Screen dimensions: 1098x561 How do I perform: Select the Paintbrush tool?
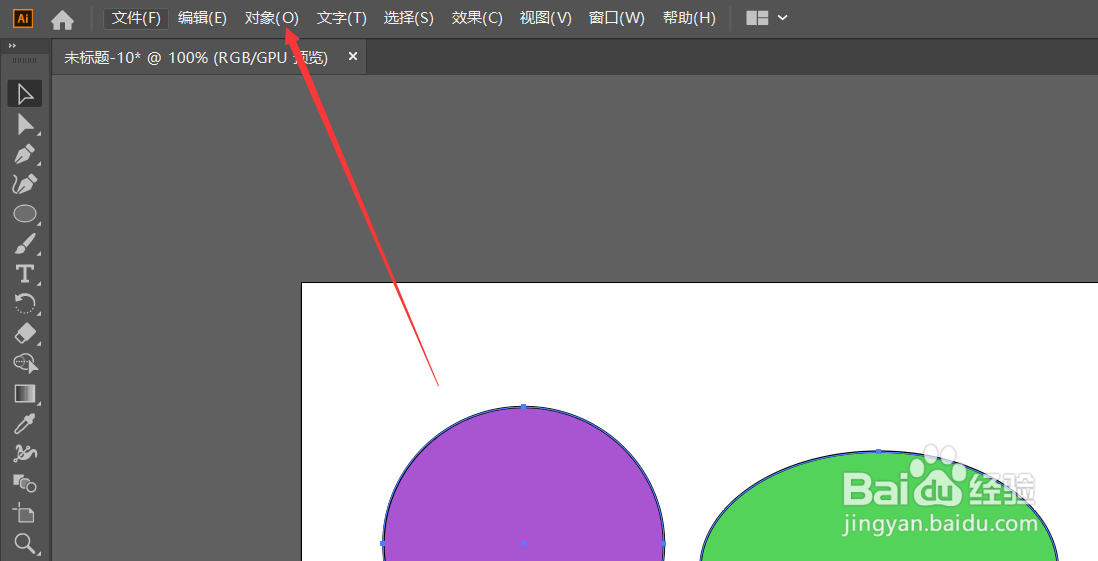[25, 244]
